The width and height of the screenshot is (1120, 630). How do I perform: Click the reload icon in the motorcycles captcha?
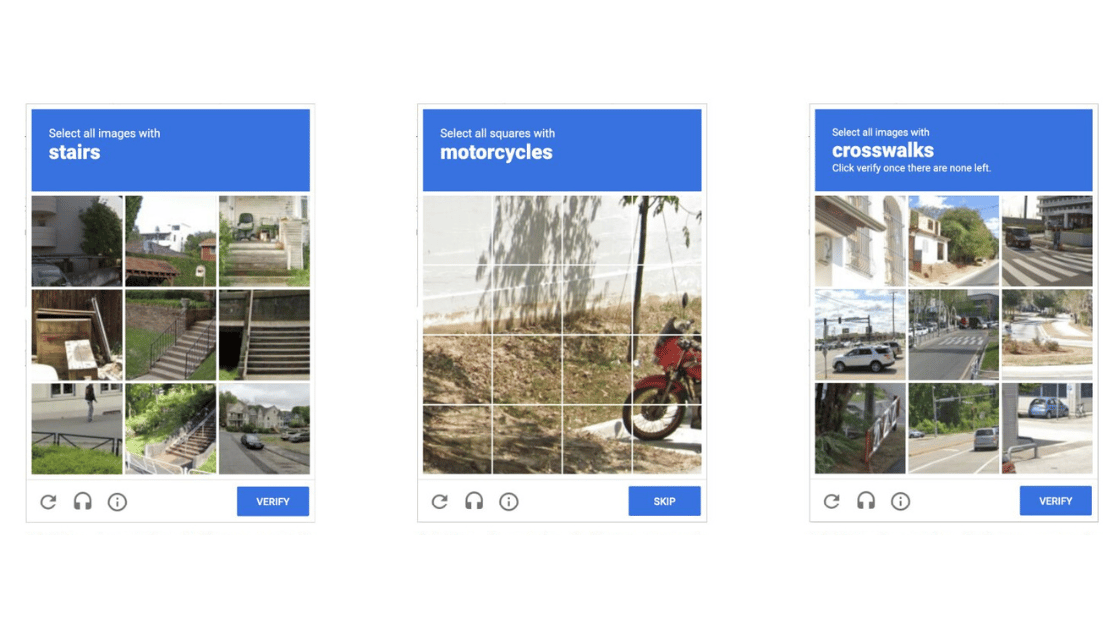(439, 501)
